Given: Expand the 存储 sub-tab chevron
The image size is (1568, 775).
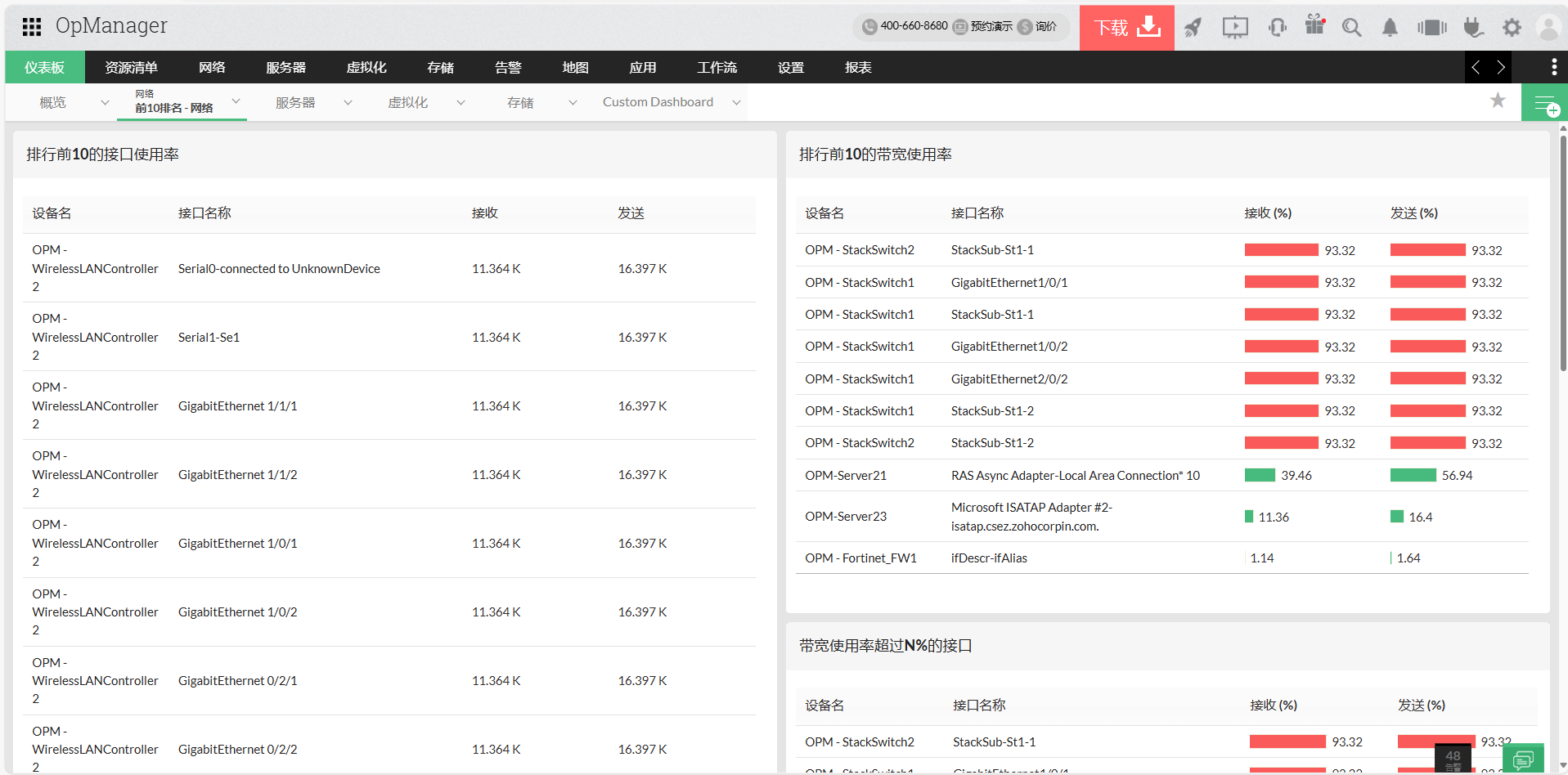Looking at the screenshot, I should coord(573,102).
